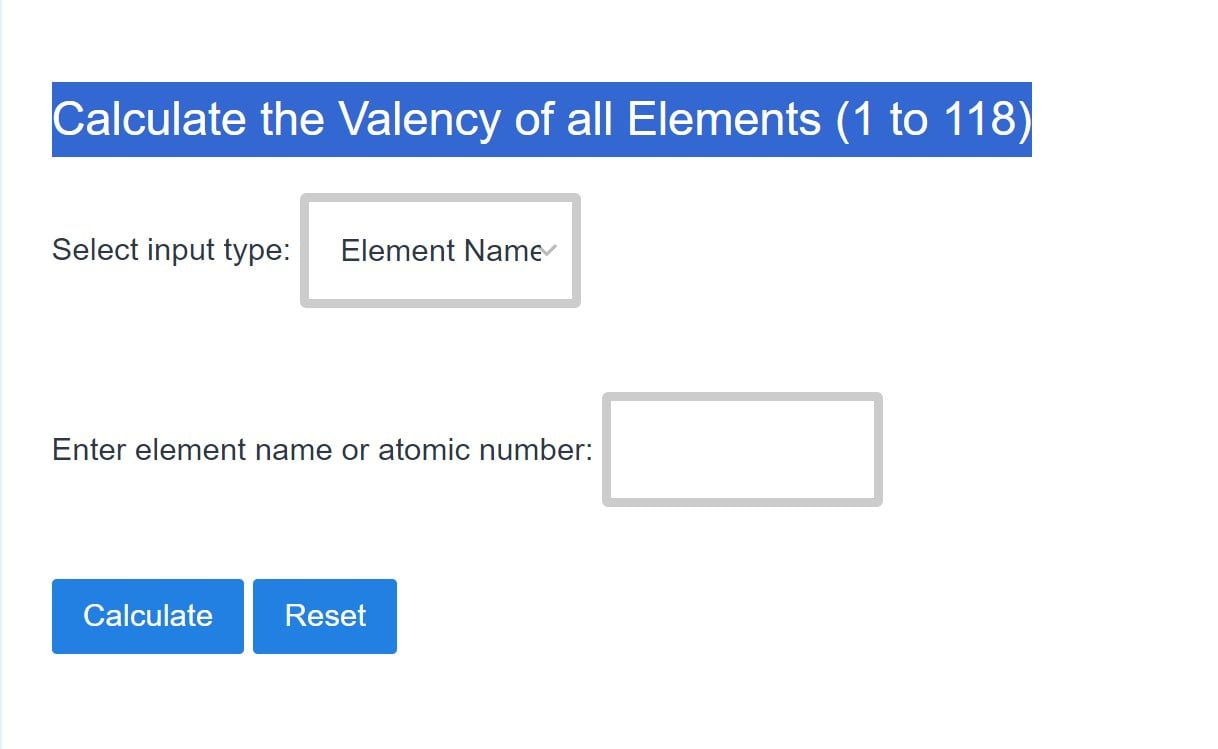
Task: Click the chevron next to Element Name
Action: [x=547, y=252]
